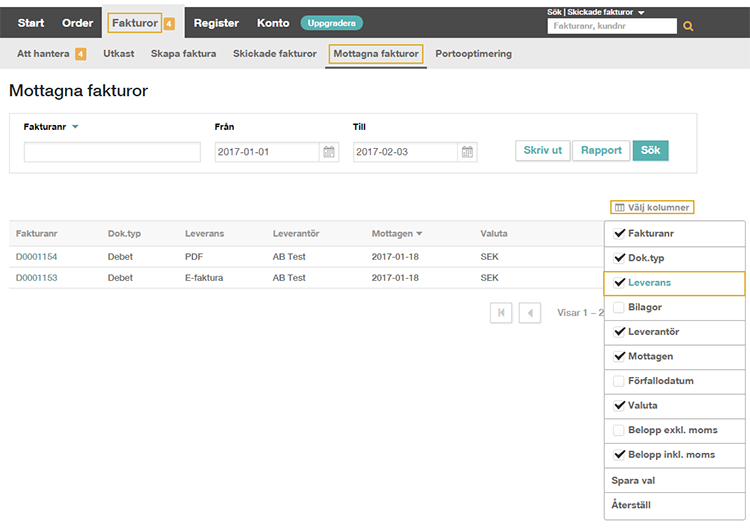Click the Leverantör table column header

tap(296, 233)
